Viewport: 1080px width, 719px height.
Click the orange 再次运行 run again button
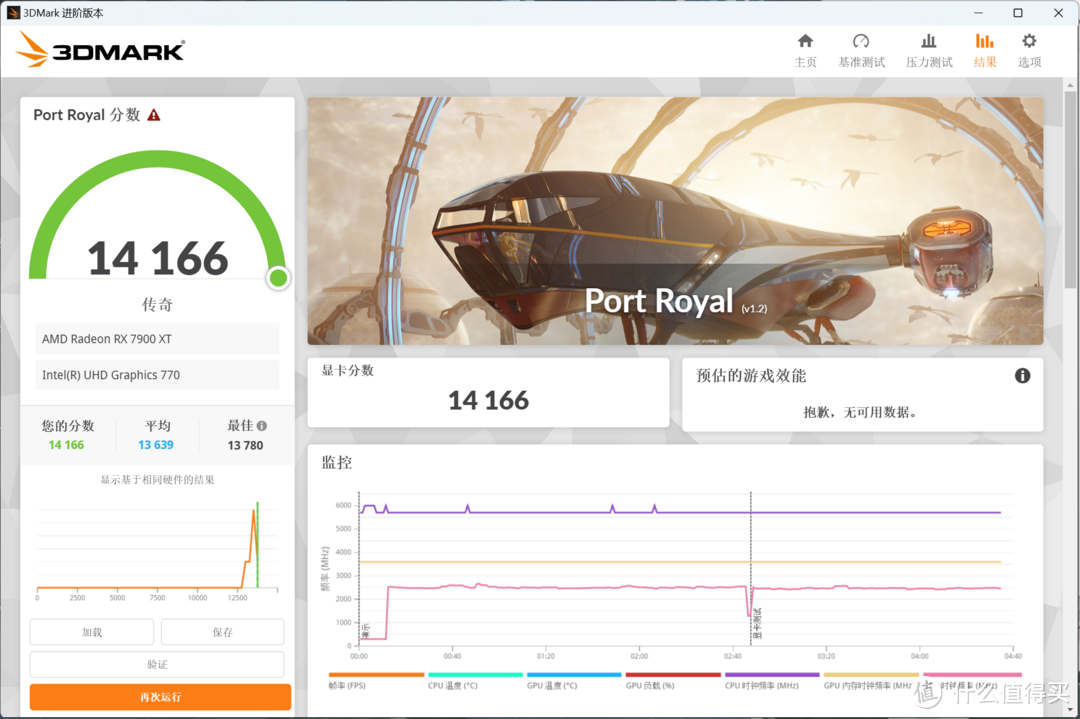(x=160, y=696)
